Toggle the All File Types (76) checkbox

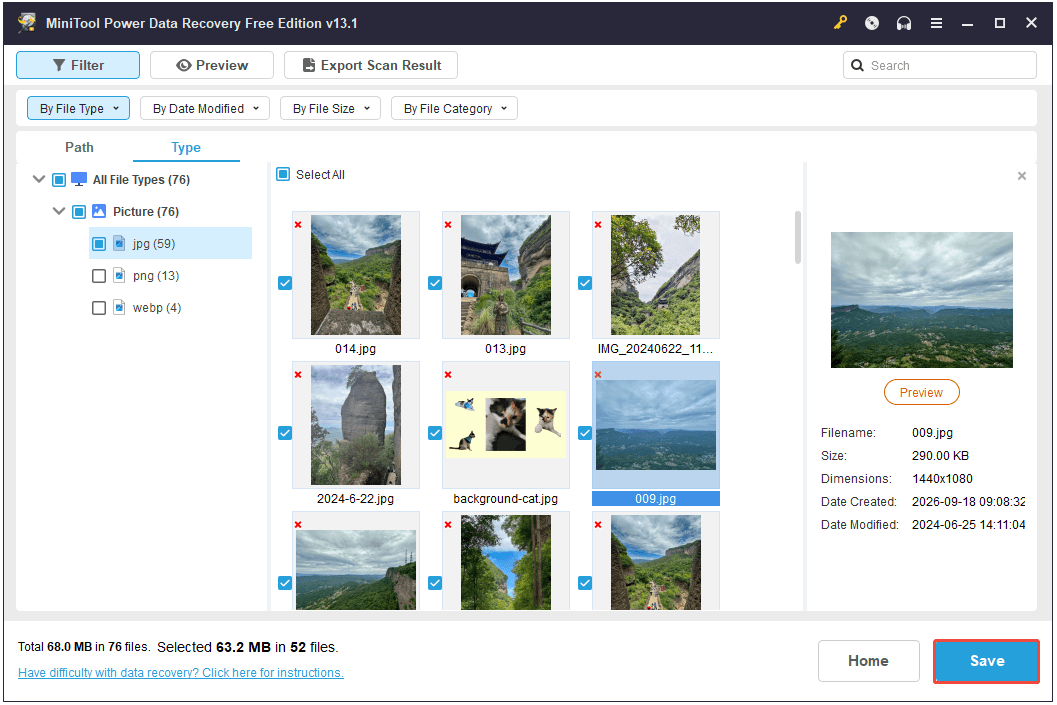click(59, 180)
